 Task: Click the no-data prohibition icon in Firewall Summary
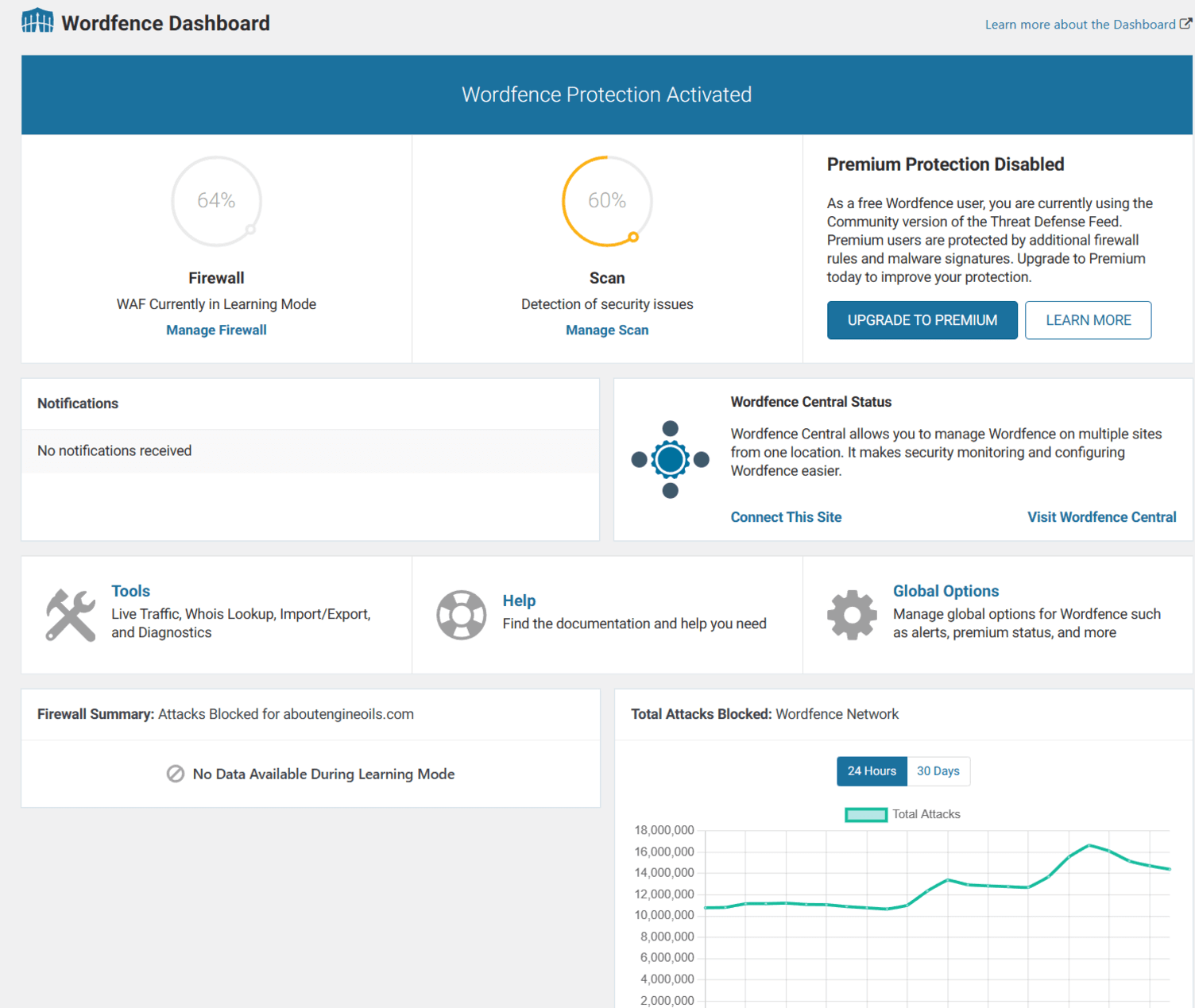tap(176, 773)
